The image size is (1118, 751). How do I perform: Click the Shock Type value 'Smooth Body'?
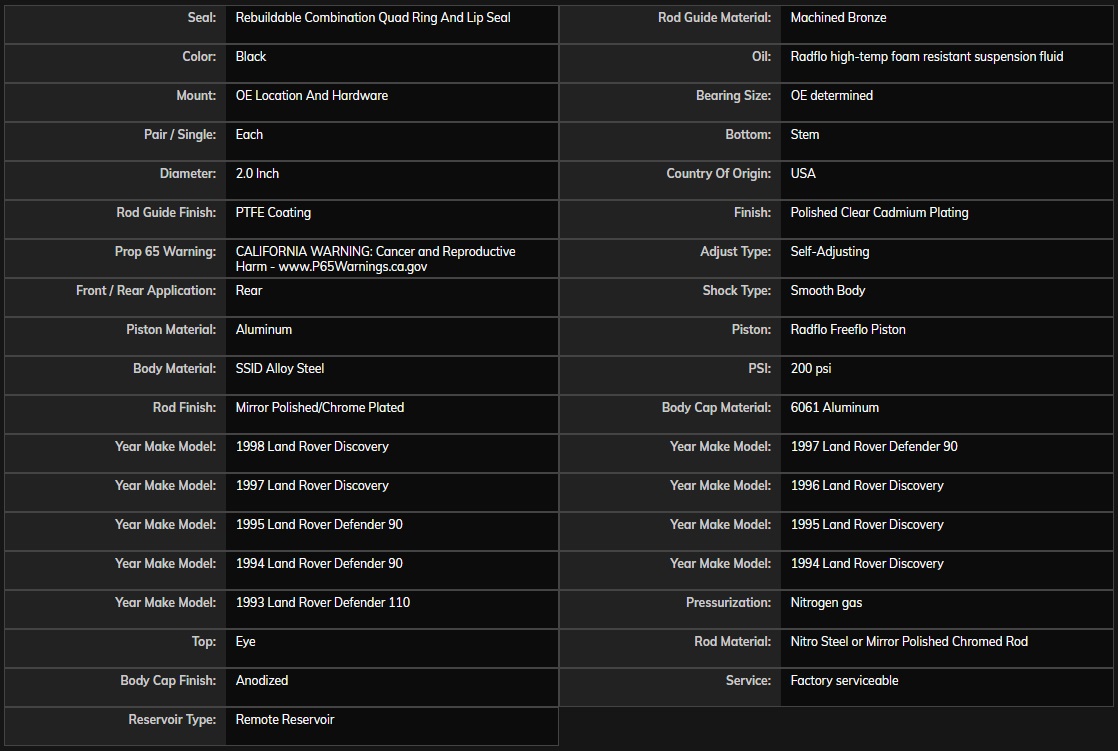(828, 290)
